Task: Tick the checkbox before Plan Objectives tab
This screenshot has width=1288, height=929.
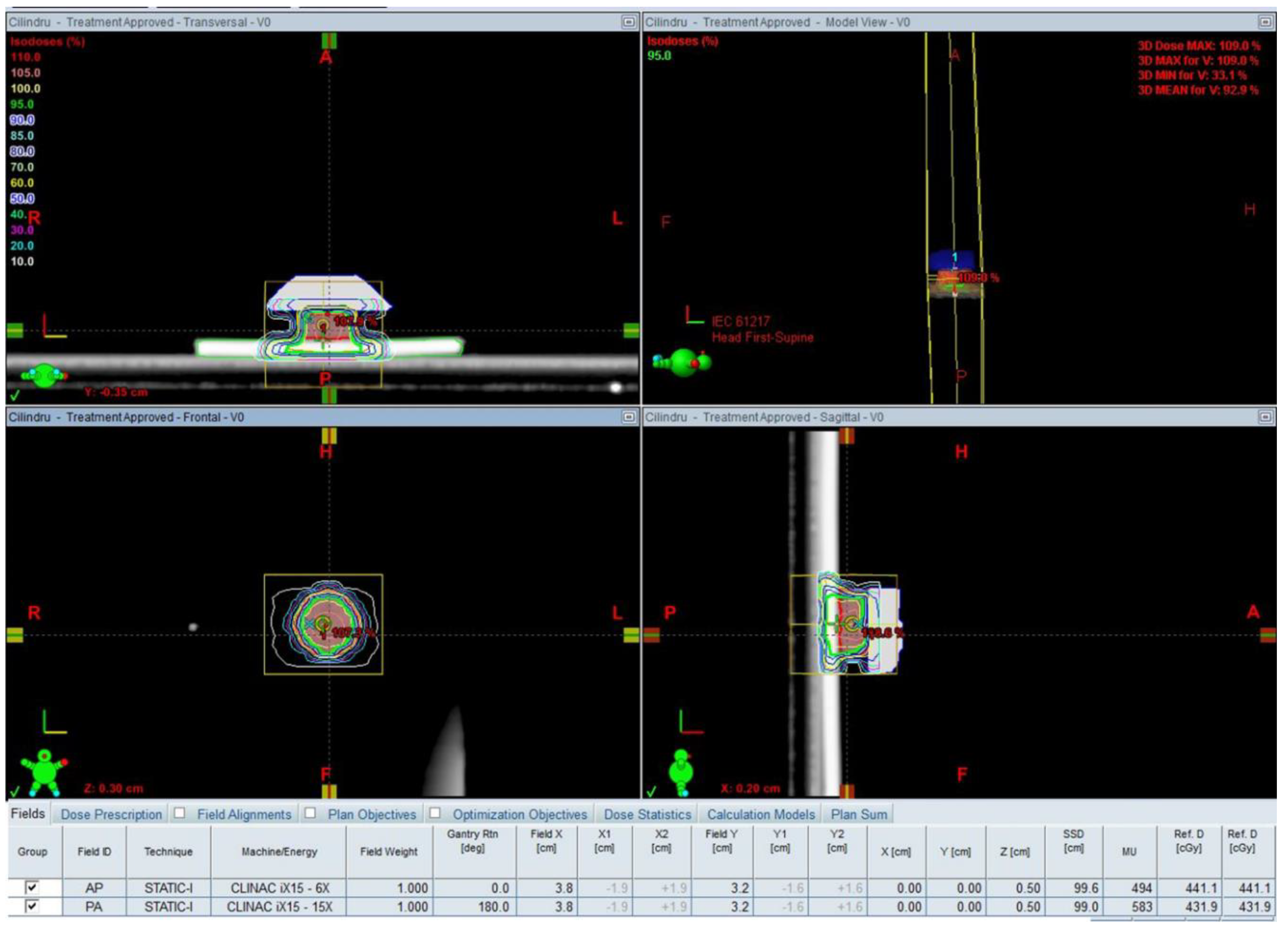Action: point(310,813)
